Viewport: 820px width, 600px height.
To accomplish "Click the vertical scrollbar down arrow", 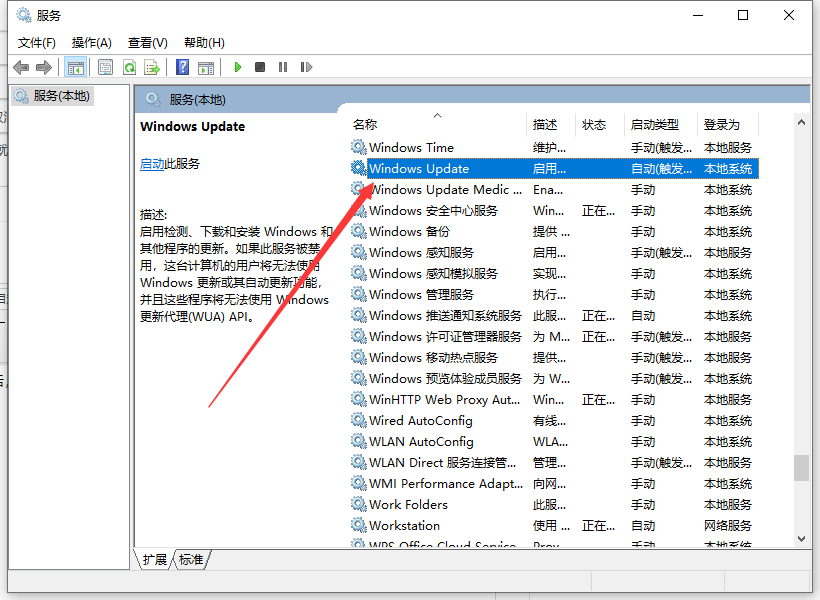I will [801, 539].
